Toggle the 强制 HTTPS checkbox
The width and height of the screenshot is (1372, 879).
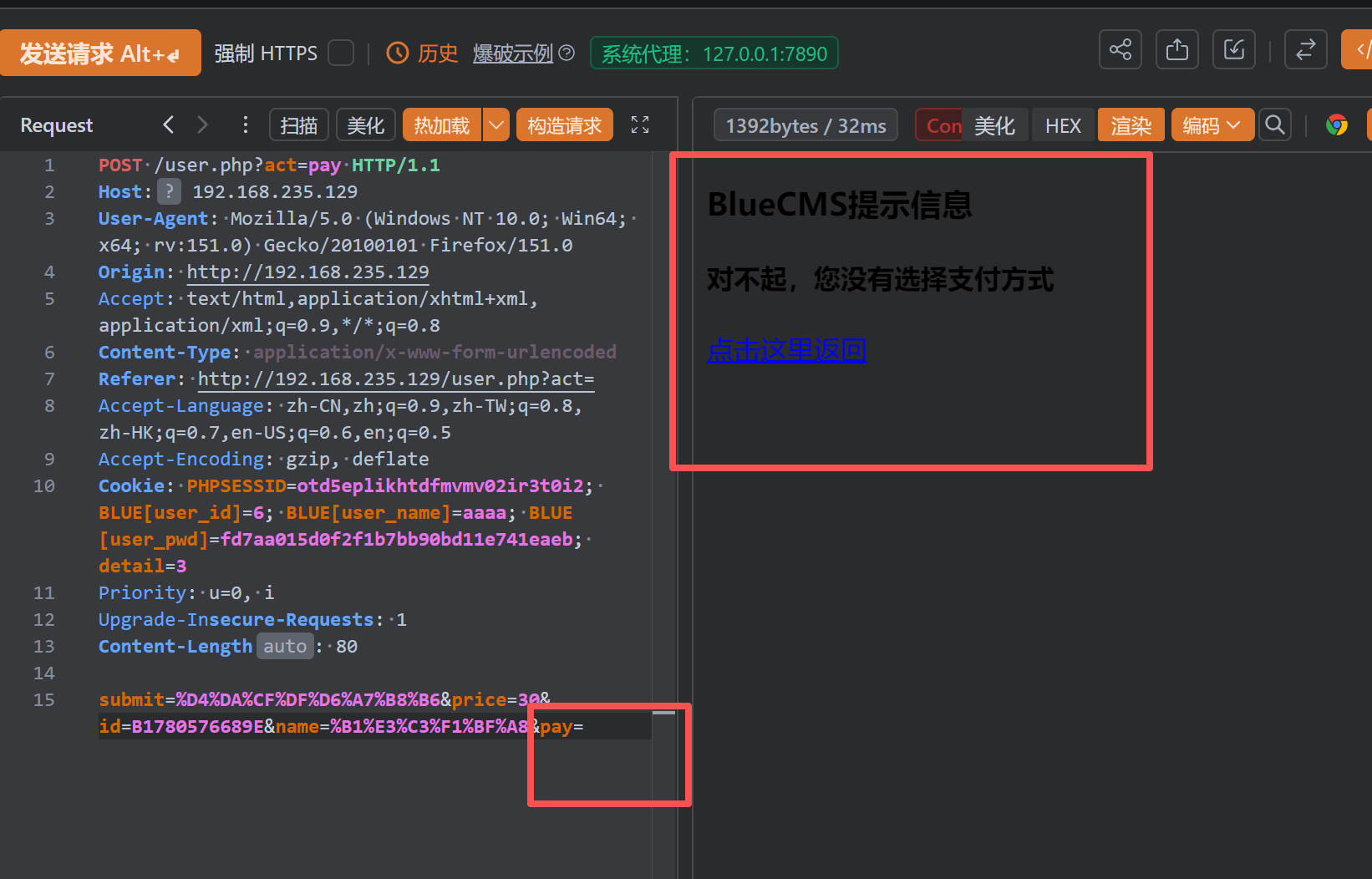click(341, 53)
